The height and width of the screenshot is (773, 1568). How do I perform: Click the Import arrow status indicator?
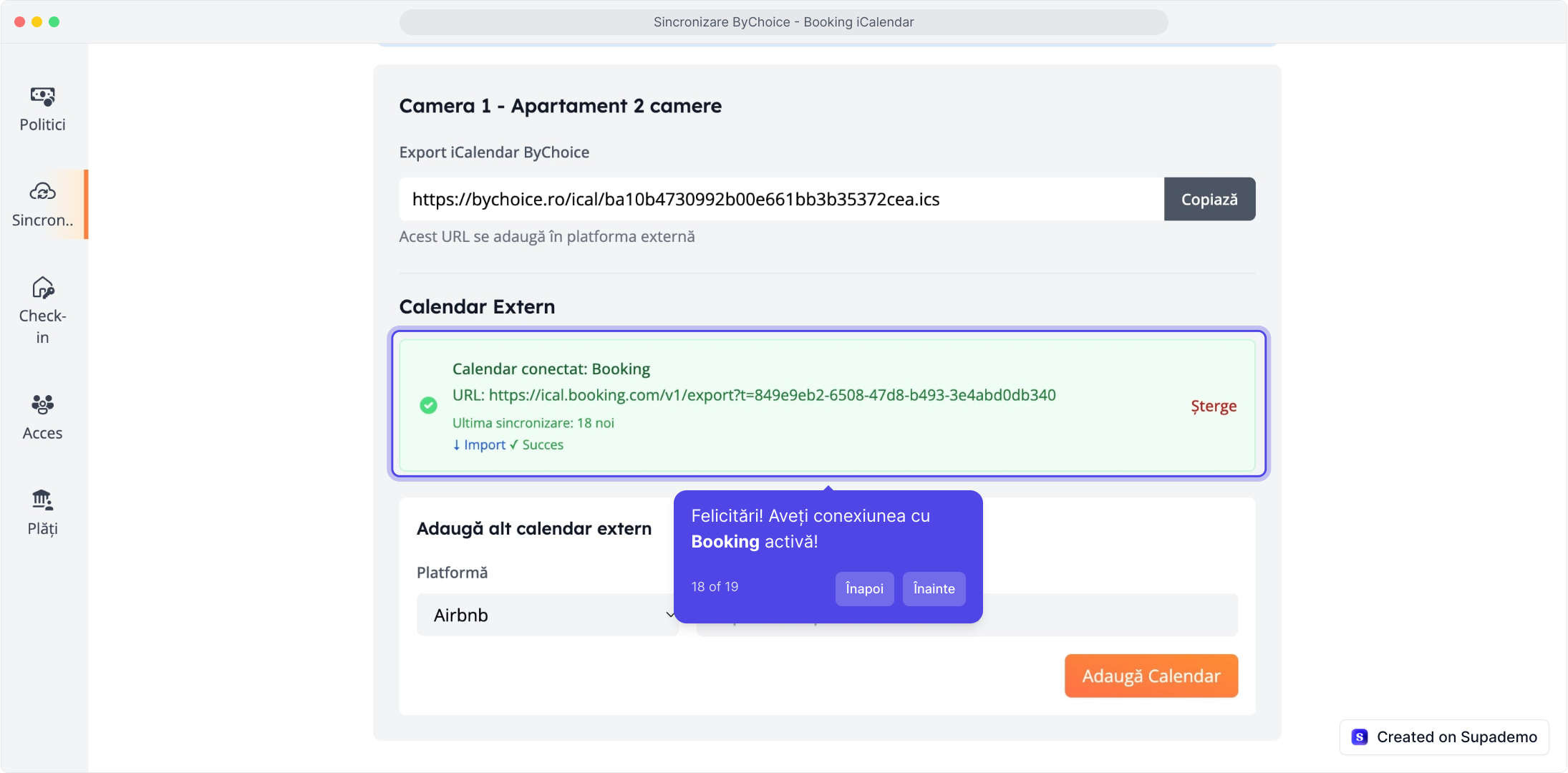click(x=479, y=445)
